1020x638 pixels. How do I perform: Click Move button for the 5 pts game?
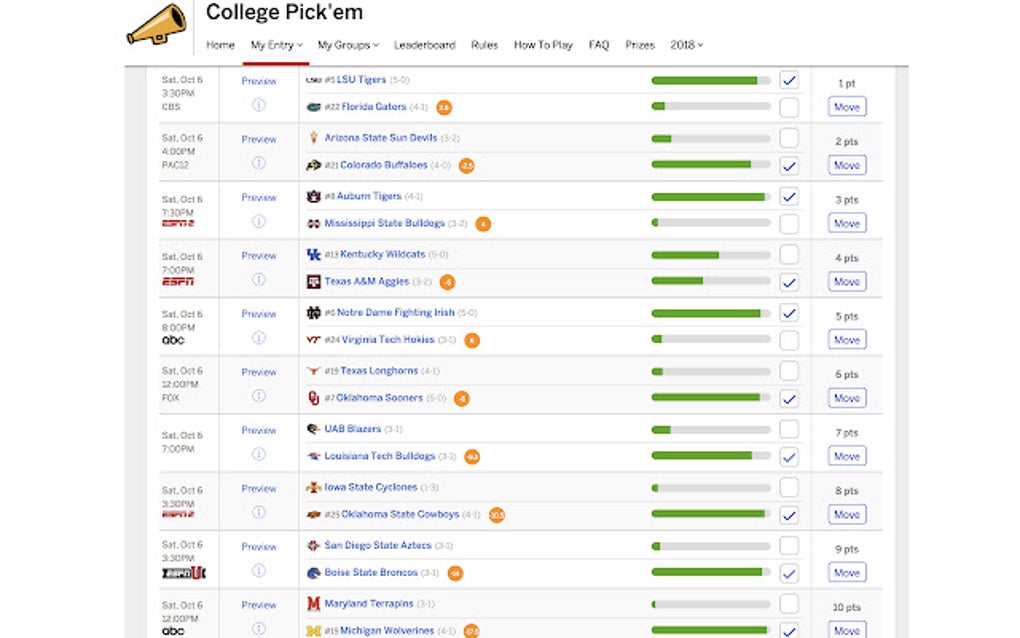[x=846, y=340]
